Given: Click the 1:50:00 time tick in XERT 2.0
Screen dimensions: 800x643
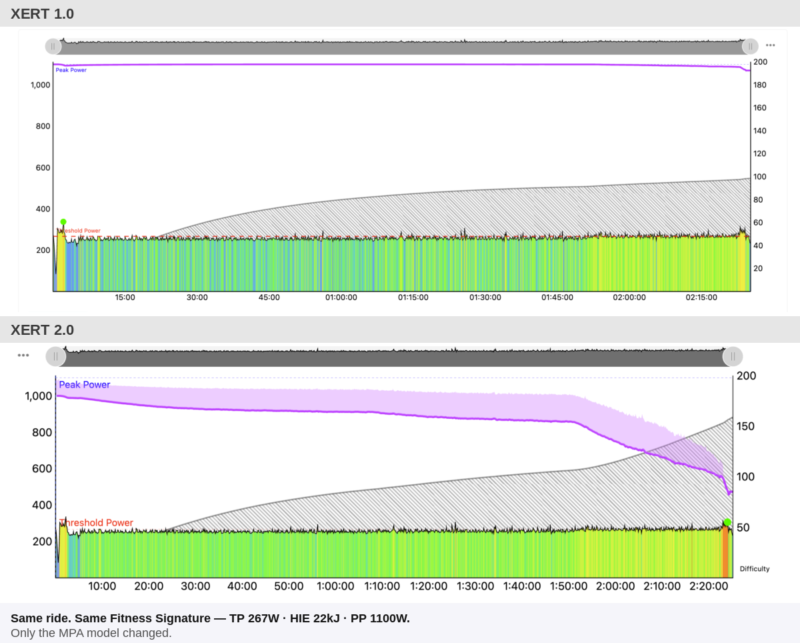Looking at the screenshot, I should click(568, 586).
